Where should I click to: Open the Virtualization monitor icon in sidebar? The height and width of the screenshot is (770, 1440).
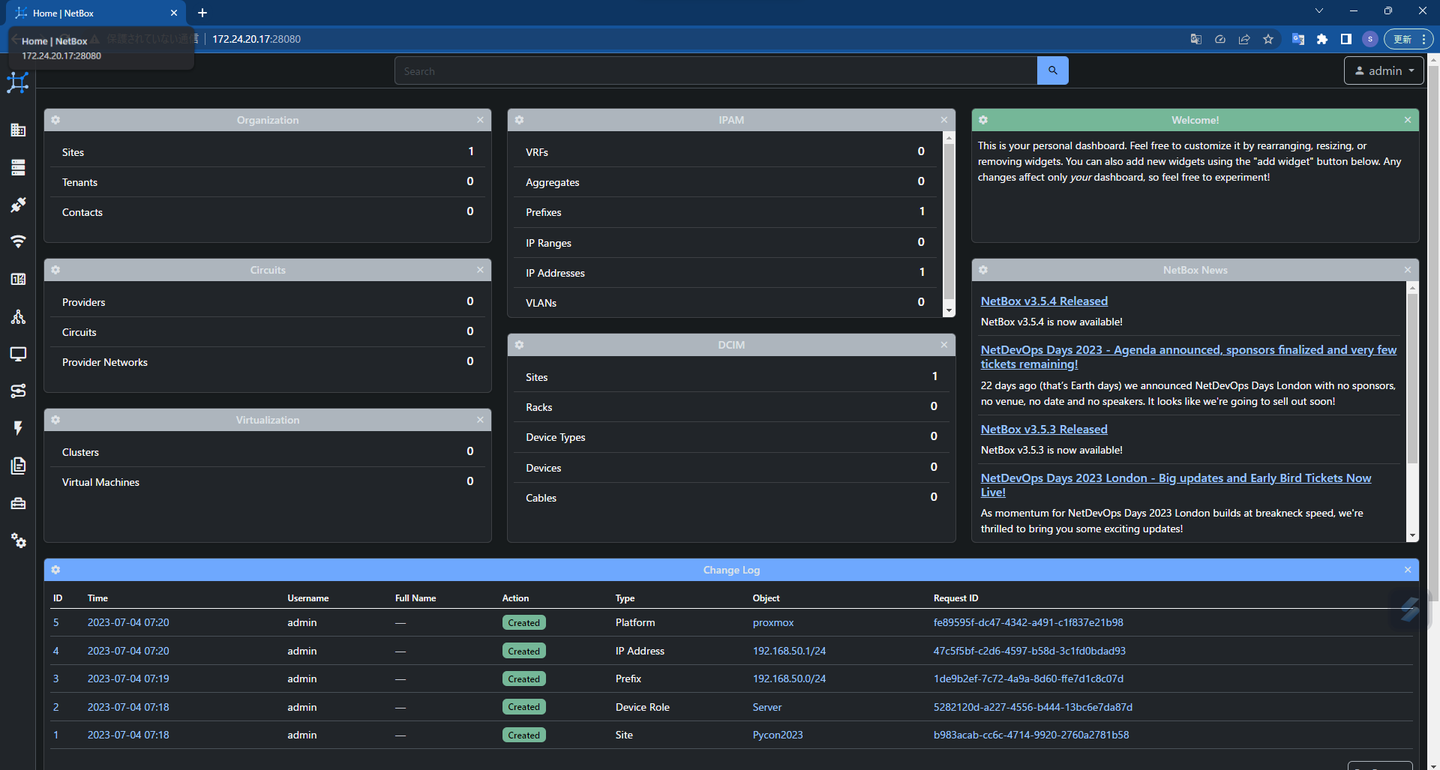18,354
